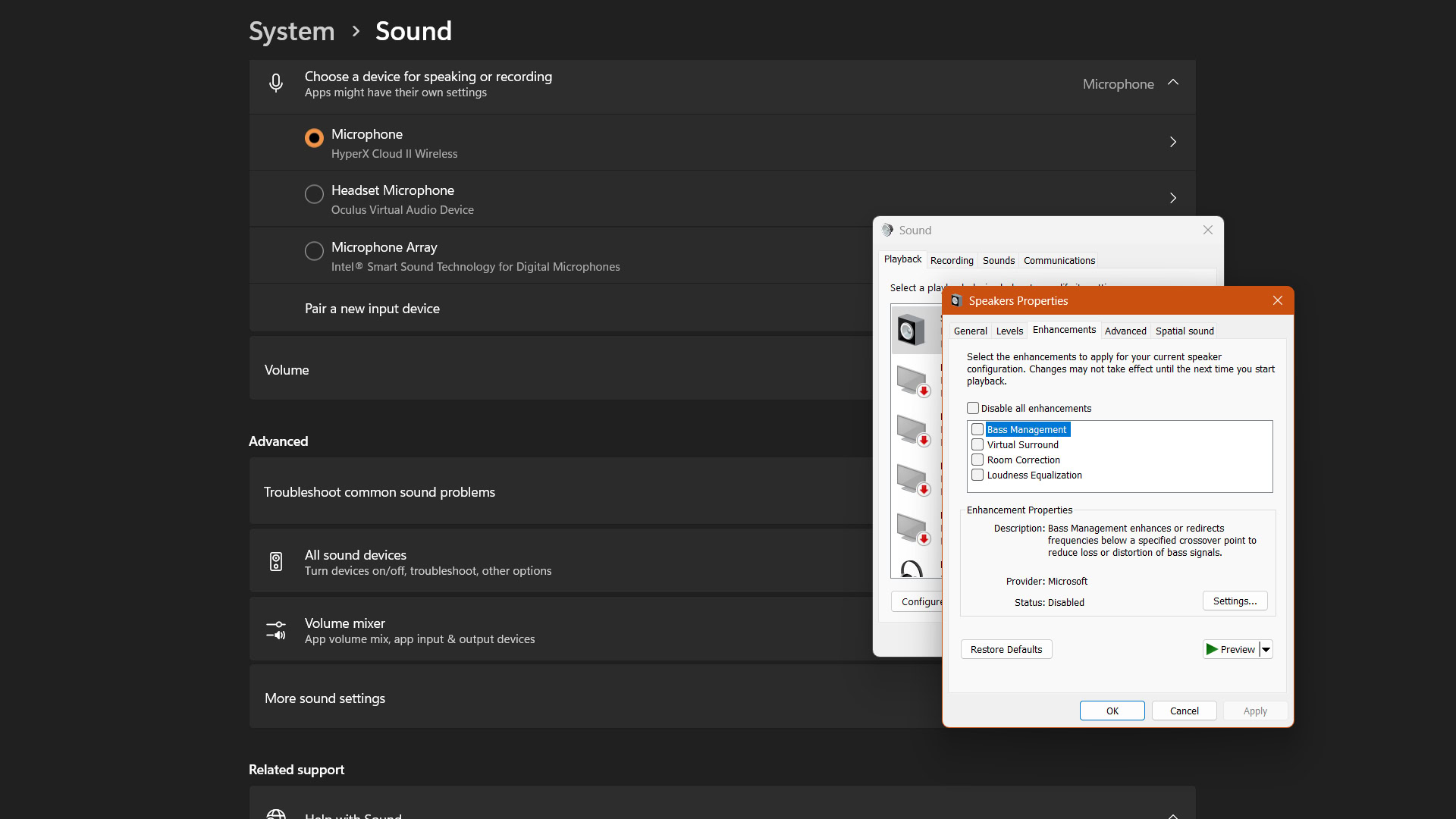Navigate back to System in breadcrumb
Viewport: 1456px width, 819px height.
tap(291, 31)
